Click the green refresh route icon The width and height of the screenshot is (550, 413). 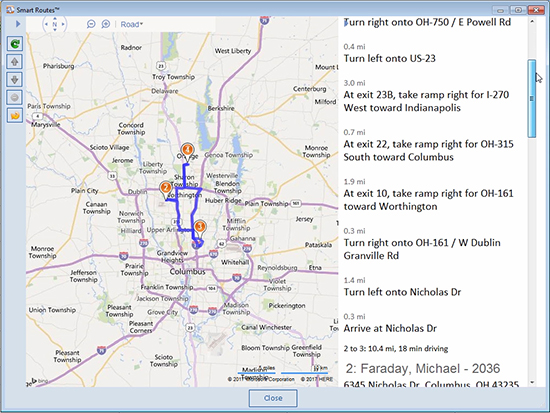point(15,44)
